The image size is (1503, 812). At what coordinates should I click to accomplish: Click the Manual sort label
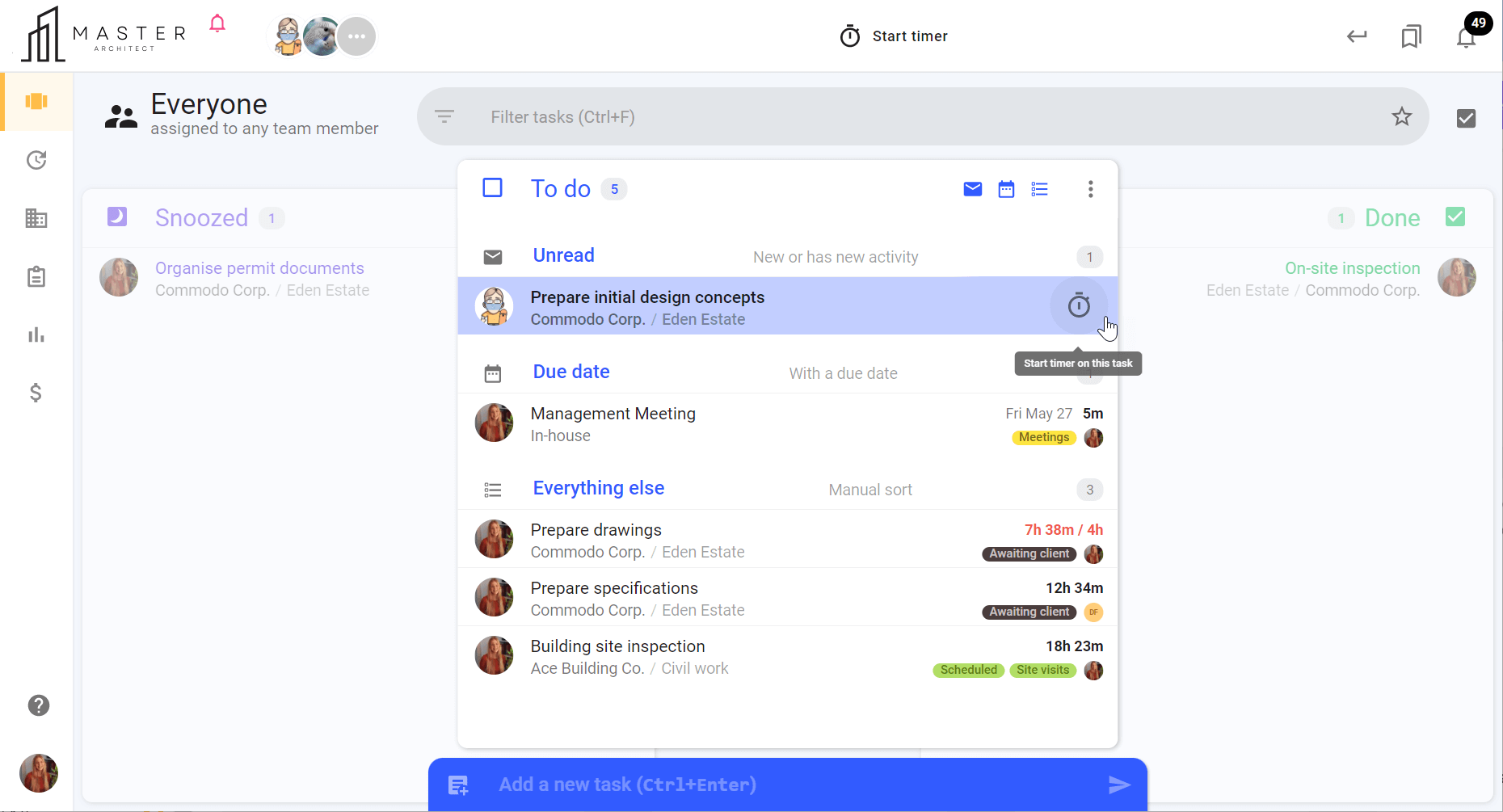[870, 490]
